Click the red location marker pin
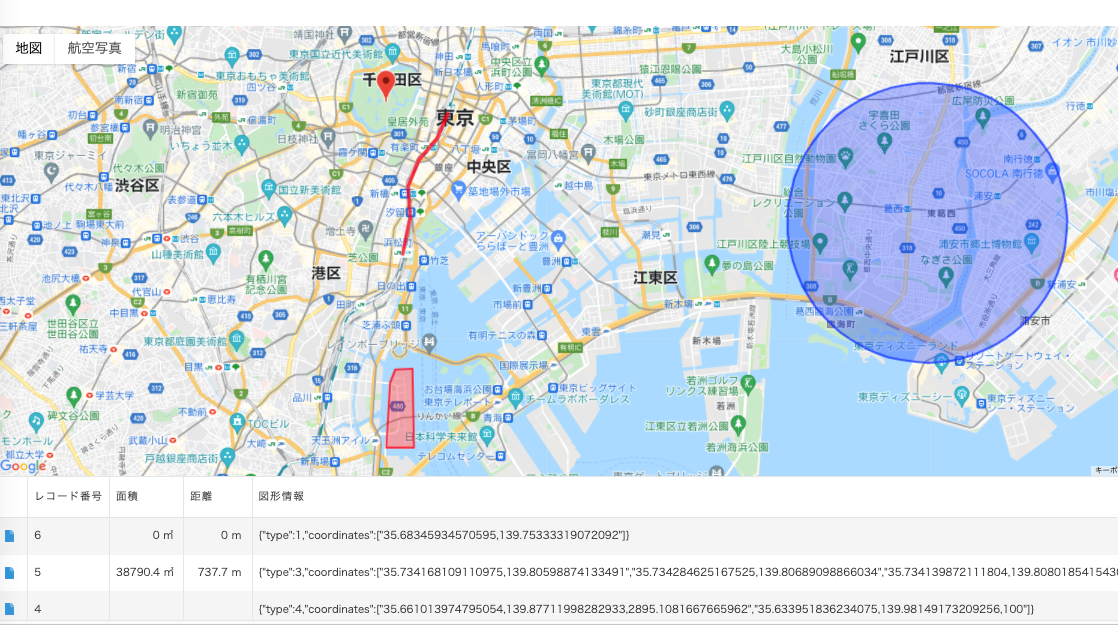Image resolution: width=1118 pixels, height=625 pixels. coord(386,86)
